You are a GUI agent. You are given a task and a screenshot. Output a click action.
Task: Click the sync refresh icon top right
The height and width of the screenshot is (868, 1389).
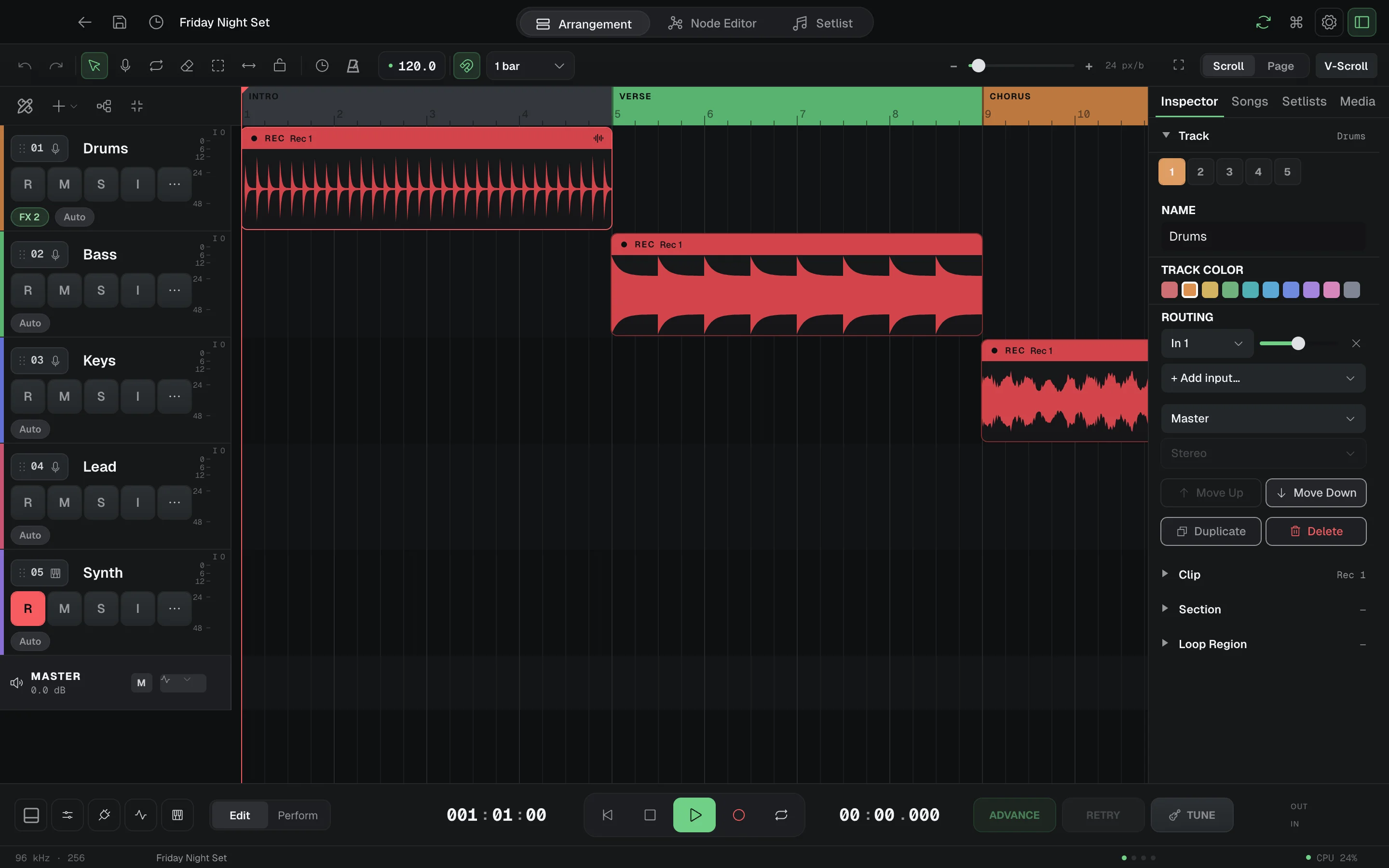1263,22
